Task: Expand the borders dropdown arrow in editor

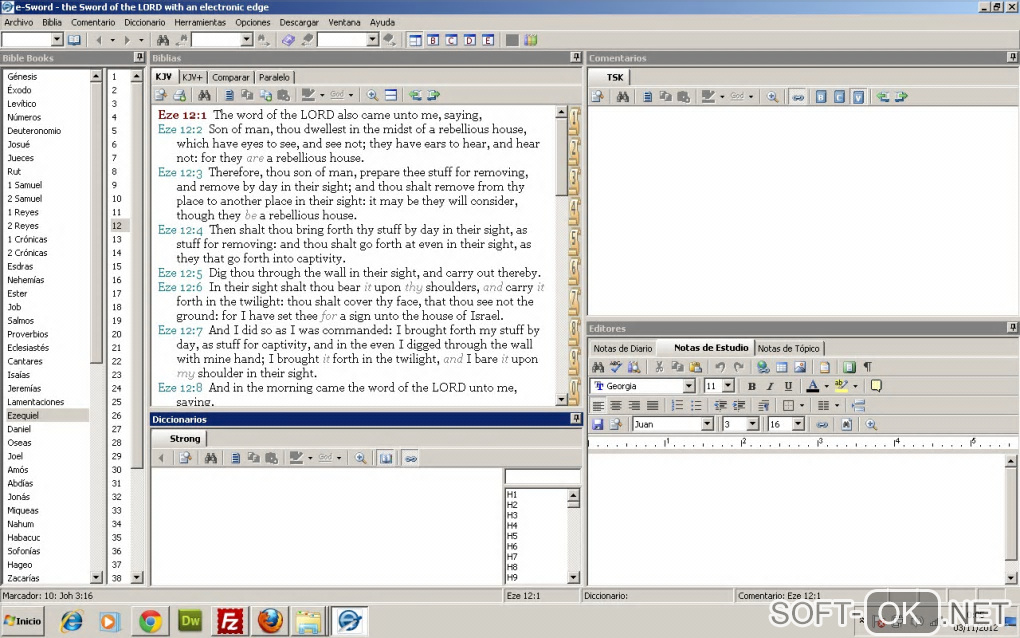Action: click(x=801, y=406)
